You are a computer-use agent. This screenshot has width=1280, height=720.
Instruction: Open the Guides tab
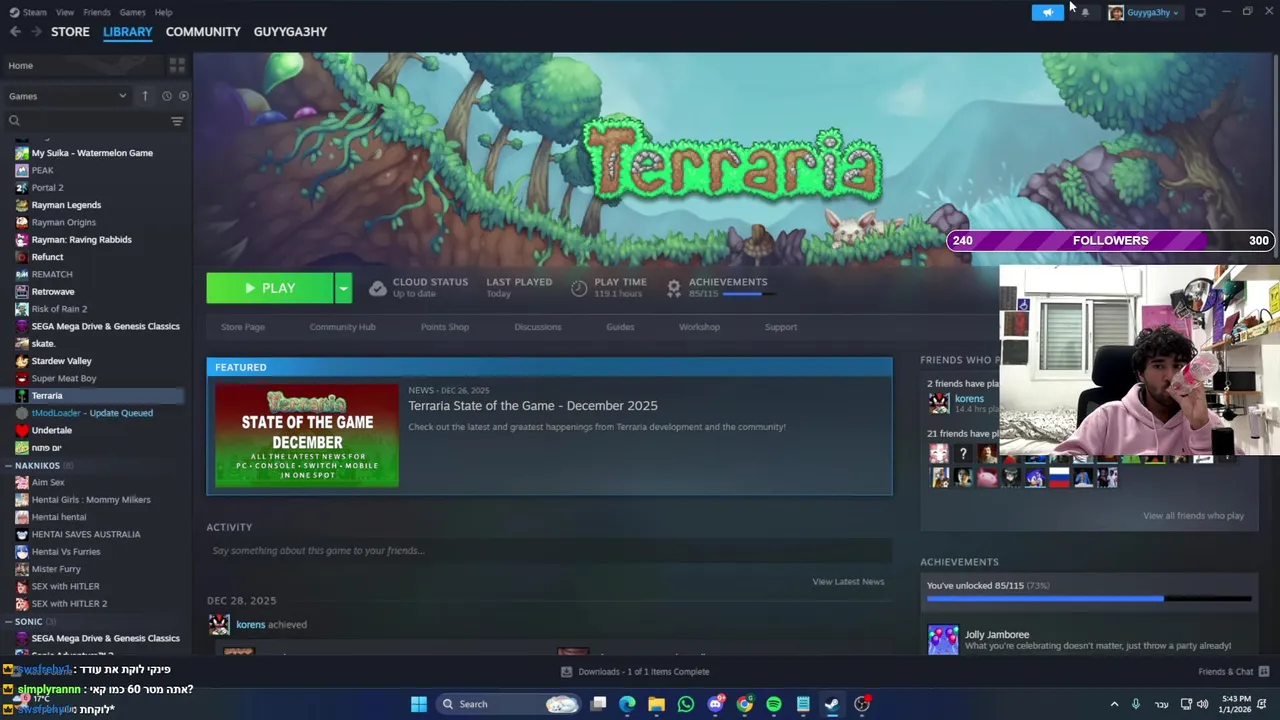click(x=620, y=327)
